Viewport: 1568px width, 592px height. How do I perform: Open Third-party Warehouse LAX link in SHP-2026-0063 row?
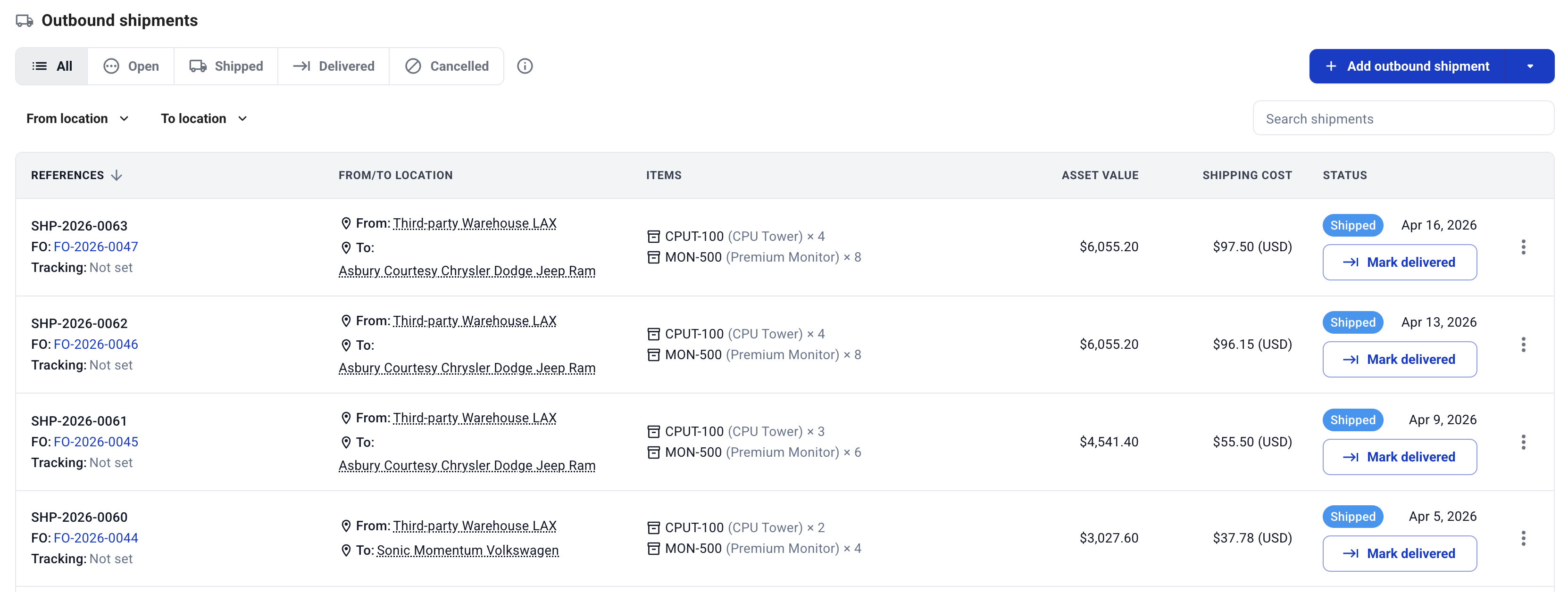coord(475,223)
